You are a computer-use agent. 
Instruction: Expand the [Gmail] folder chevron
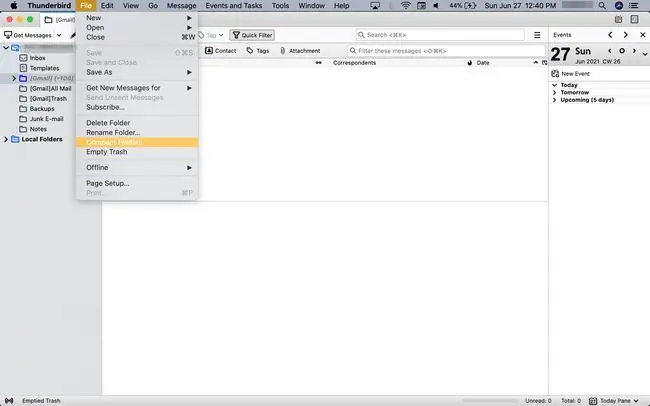click(14, 78)
